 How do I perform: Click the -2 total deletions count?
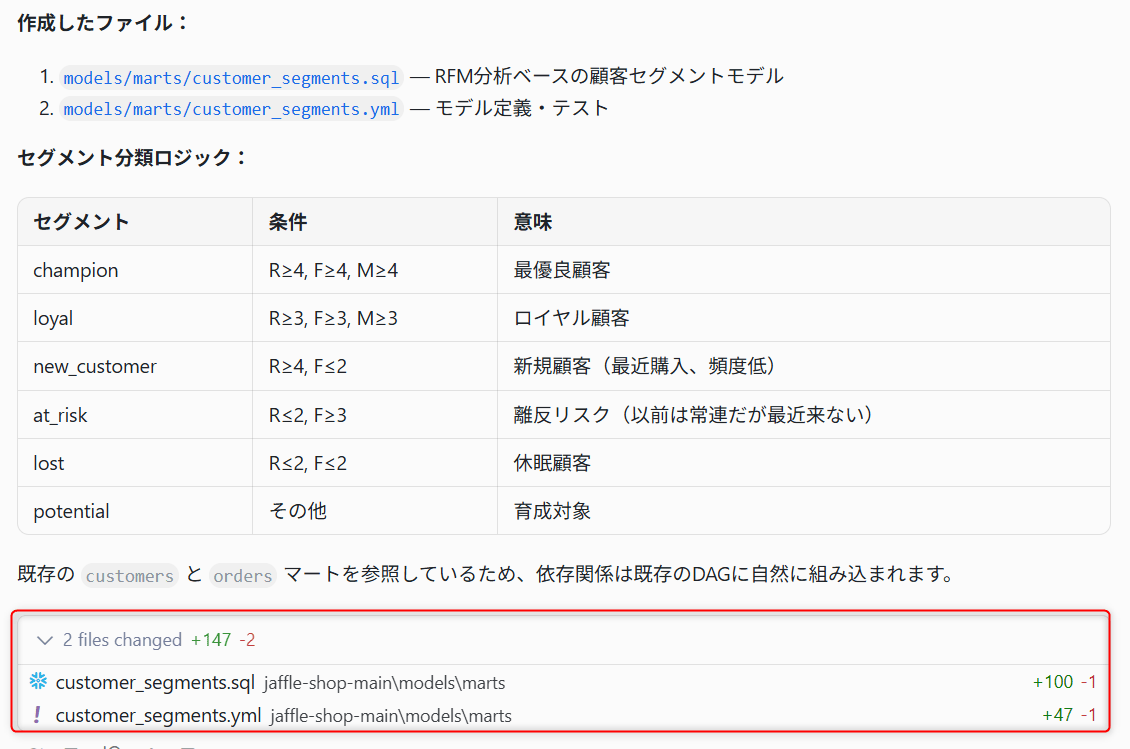point(247,640)
